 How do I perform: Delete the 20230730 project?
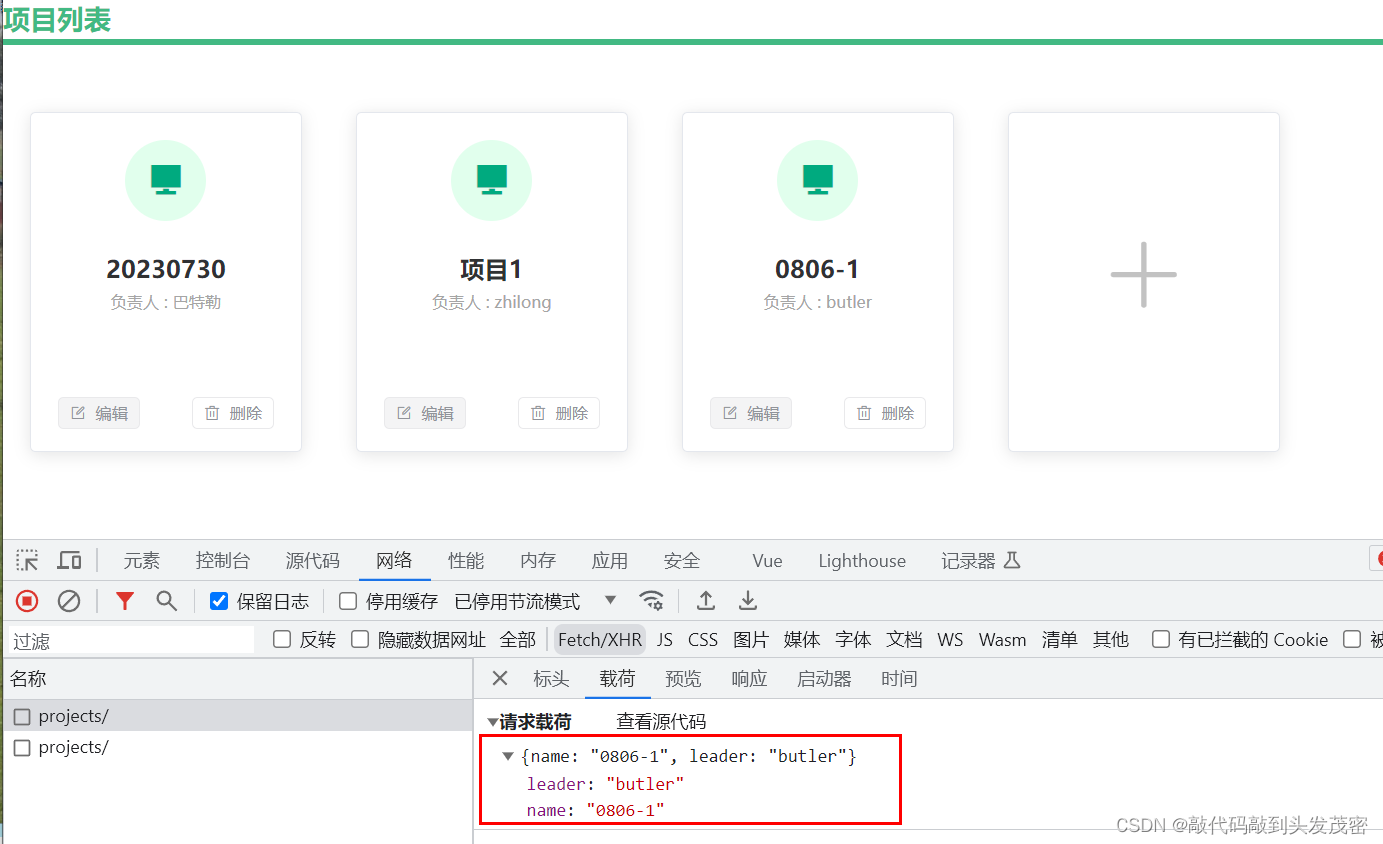(x=233, y=413)
